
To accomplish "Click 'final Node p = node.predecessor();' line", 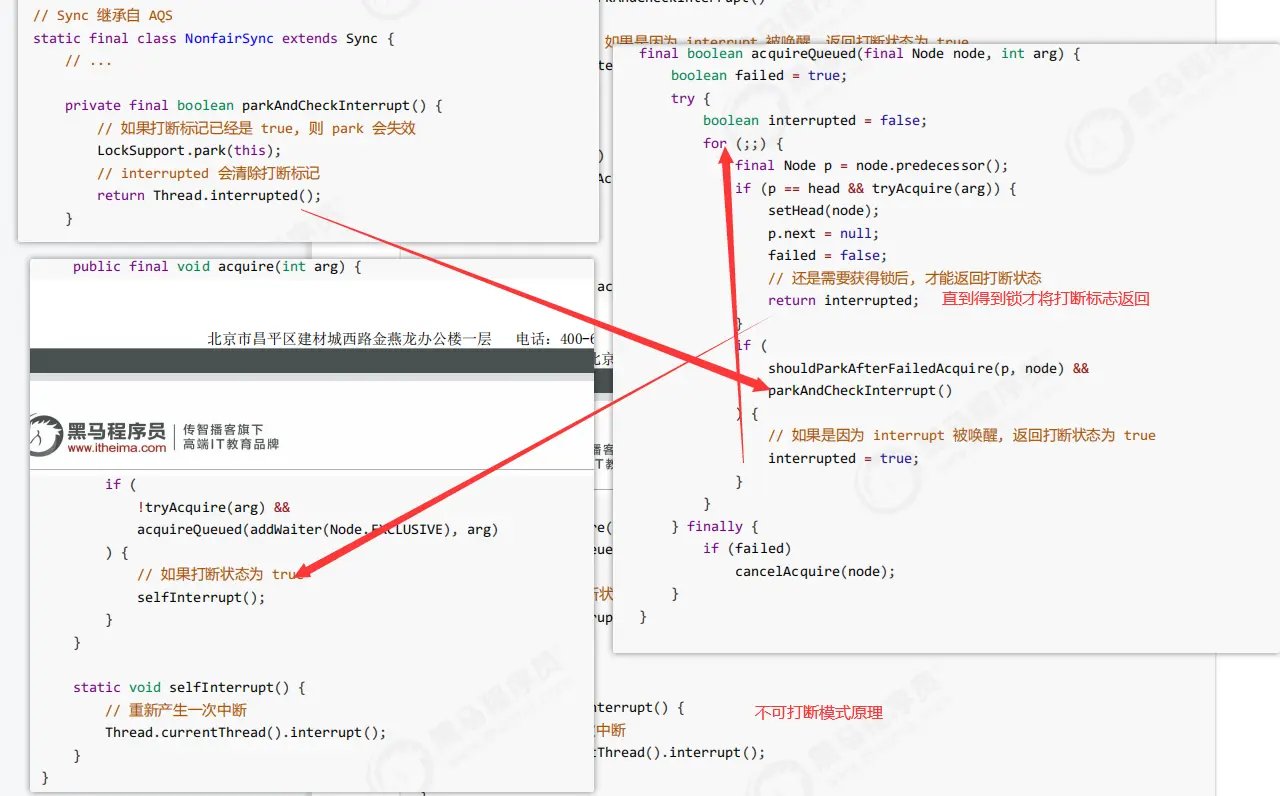I will tap(872, 165).
